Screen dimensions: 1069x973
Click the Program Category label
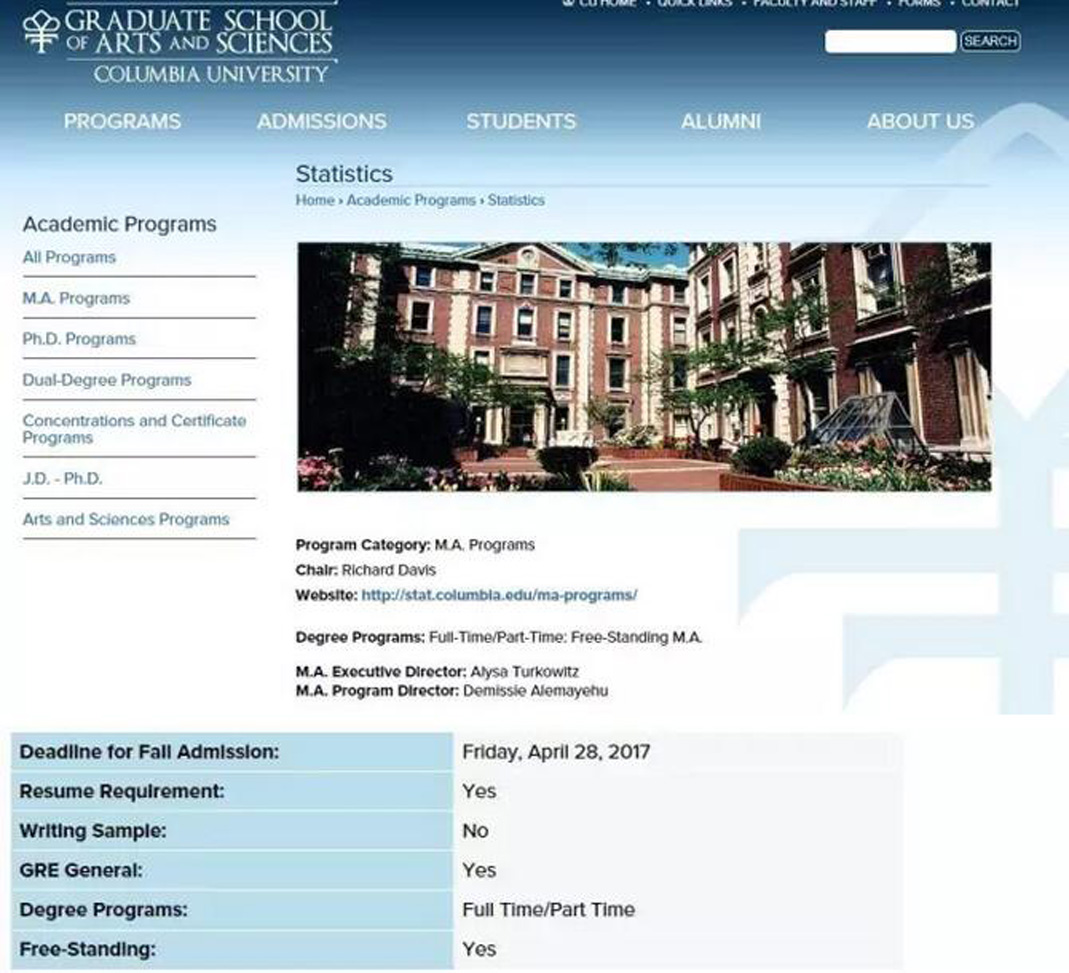pos(363,545)
